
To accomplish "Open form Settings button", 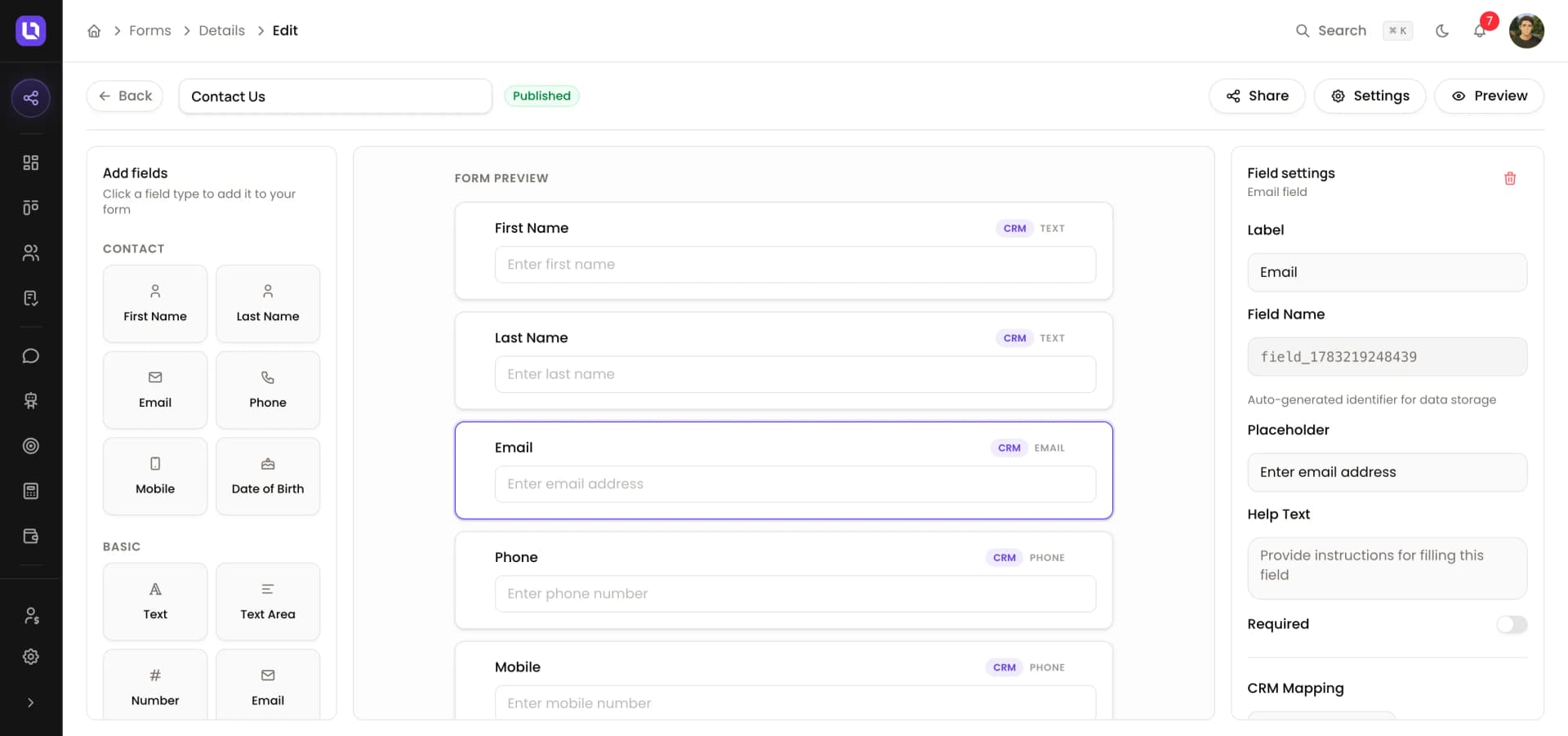I will [1370, 96].
